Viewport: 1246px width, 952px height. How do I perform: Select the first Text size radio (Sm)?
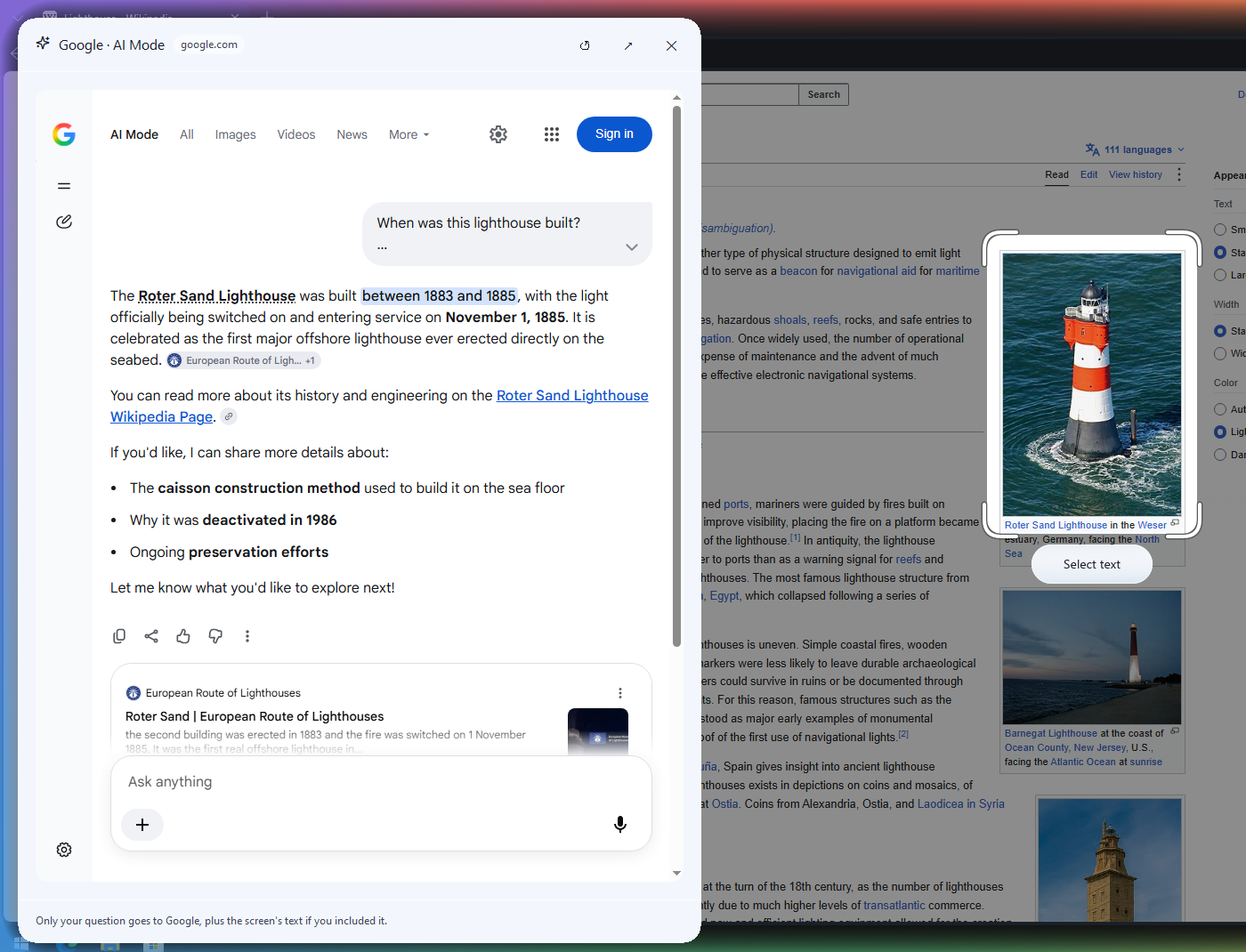pyautogui.click(x=1220, y=230)
